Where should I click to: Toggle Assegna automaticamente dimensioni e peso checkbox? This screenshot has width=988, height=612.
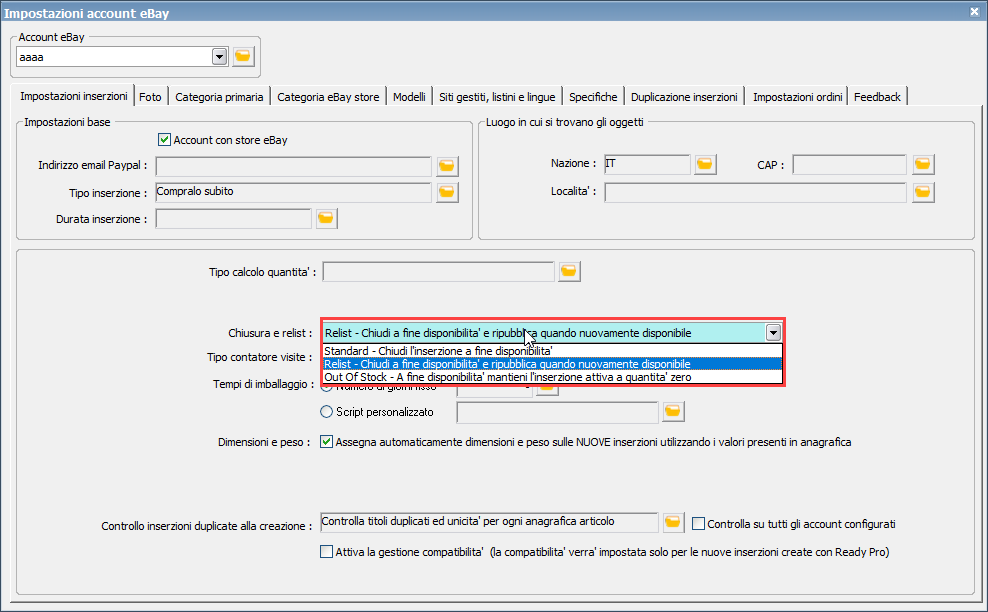click(326, 442)
